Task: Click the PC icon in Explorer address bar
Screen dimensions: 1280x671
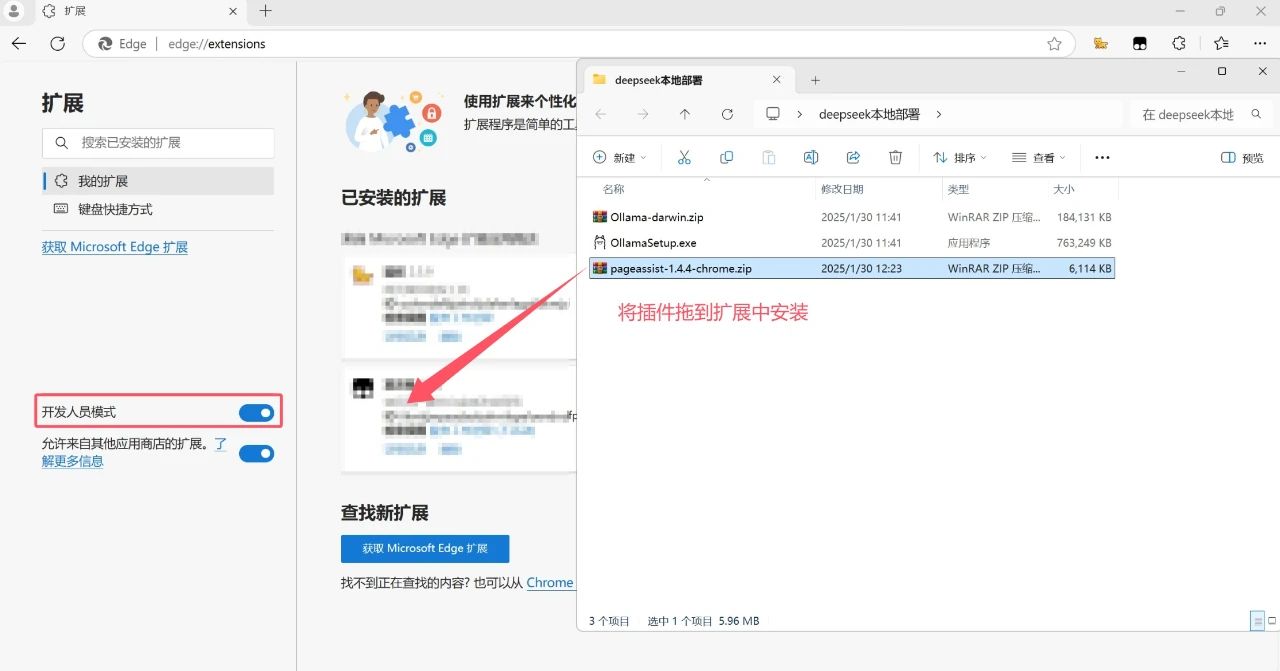Action: 773,114
